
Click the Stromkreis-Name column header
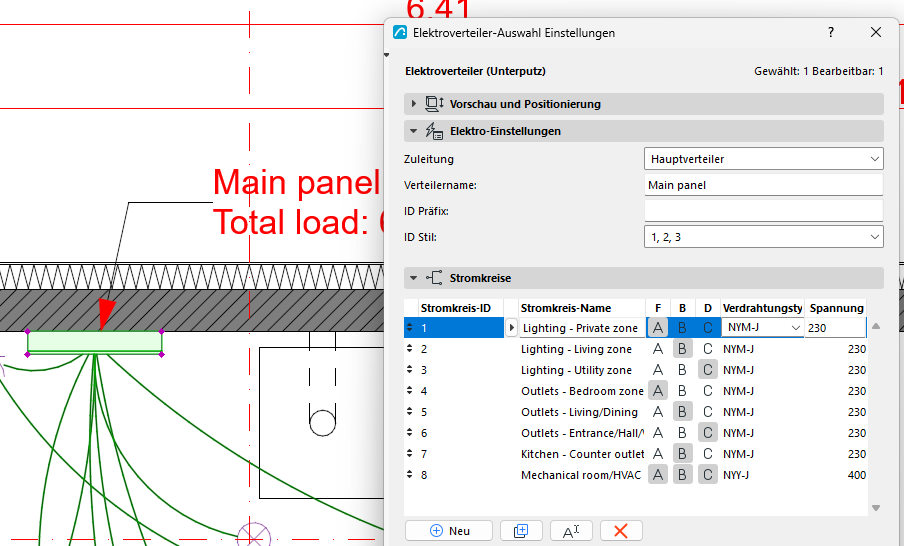[582, 308]
